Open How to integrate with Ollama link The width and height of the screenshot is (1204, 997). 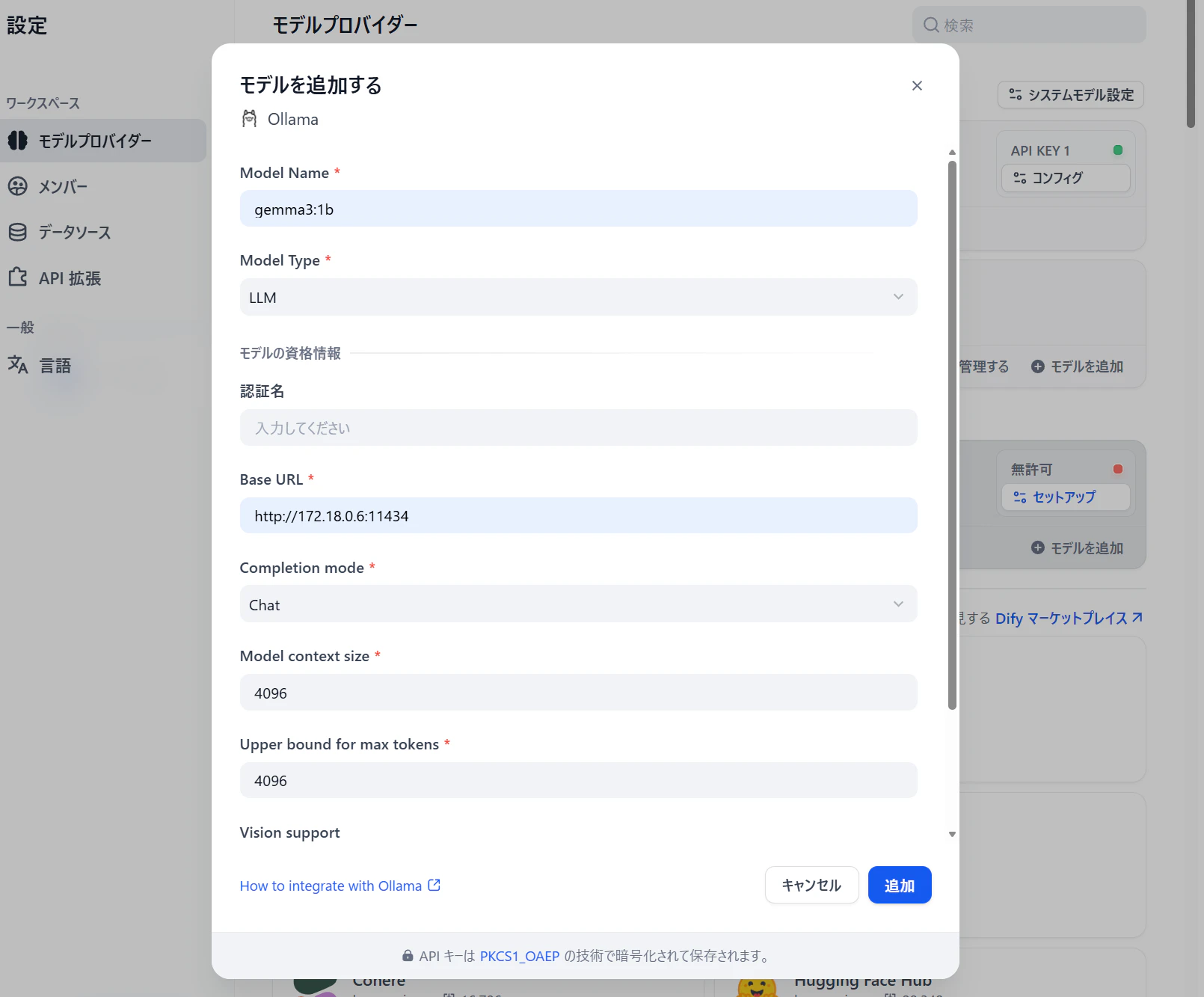[331, 886]
